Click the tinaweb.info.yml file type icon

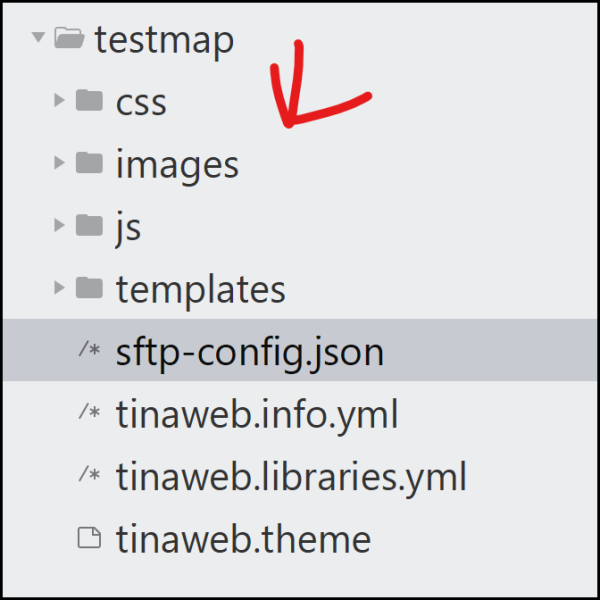[89, 413]
